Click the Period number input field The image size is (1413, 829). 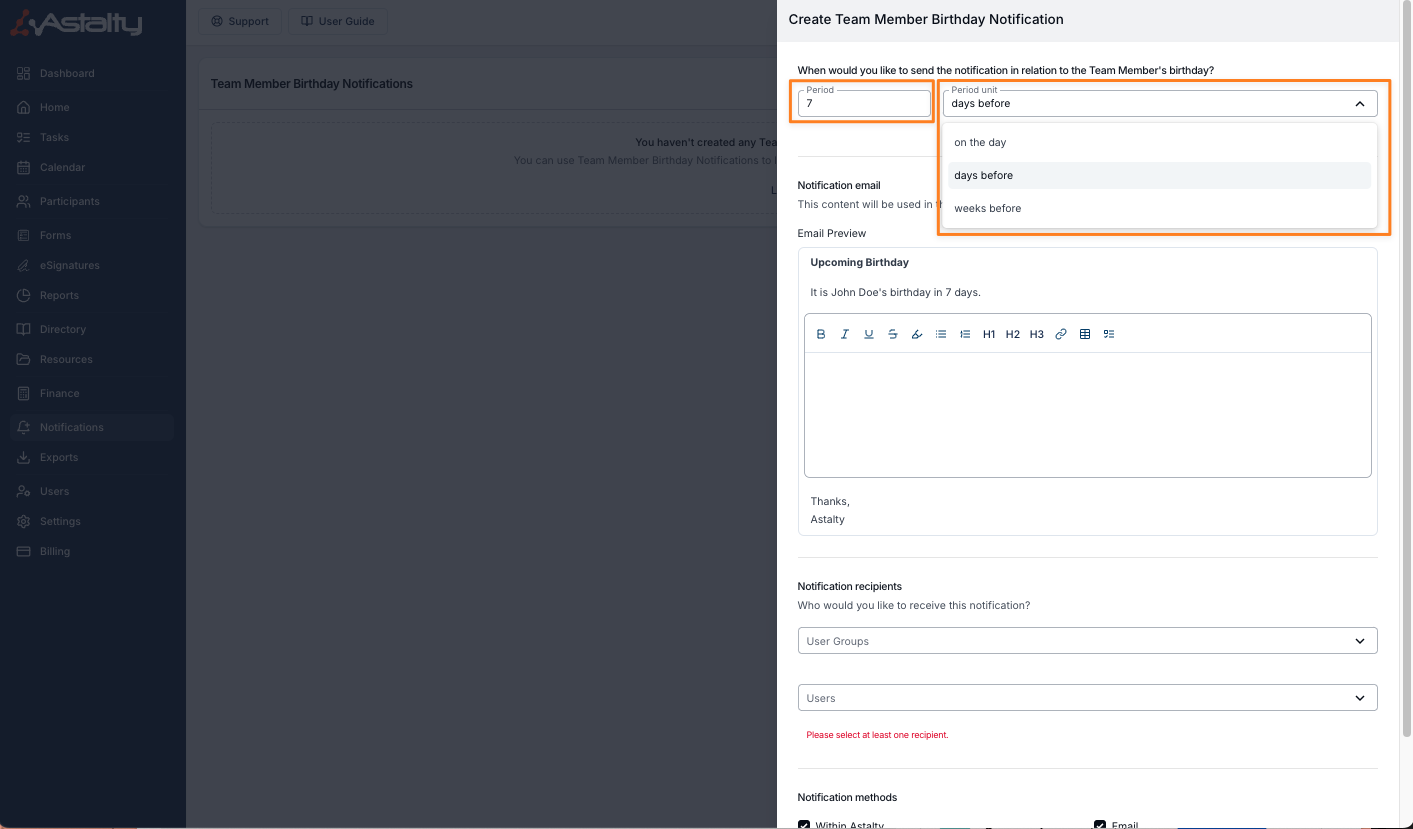coord(864,104)
